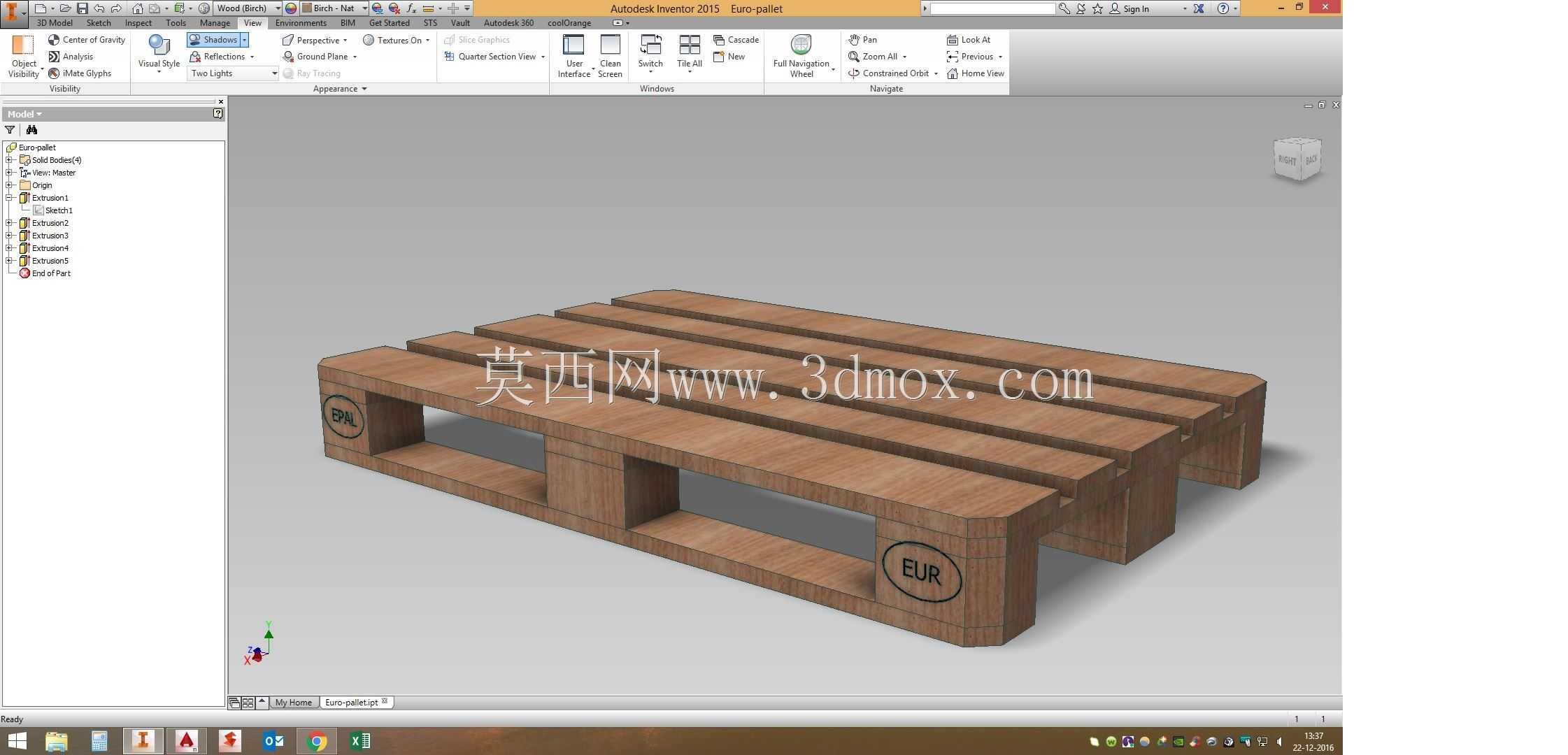Click the New window button
This screenshot has height=755, width=1568.
729,57
